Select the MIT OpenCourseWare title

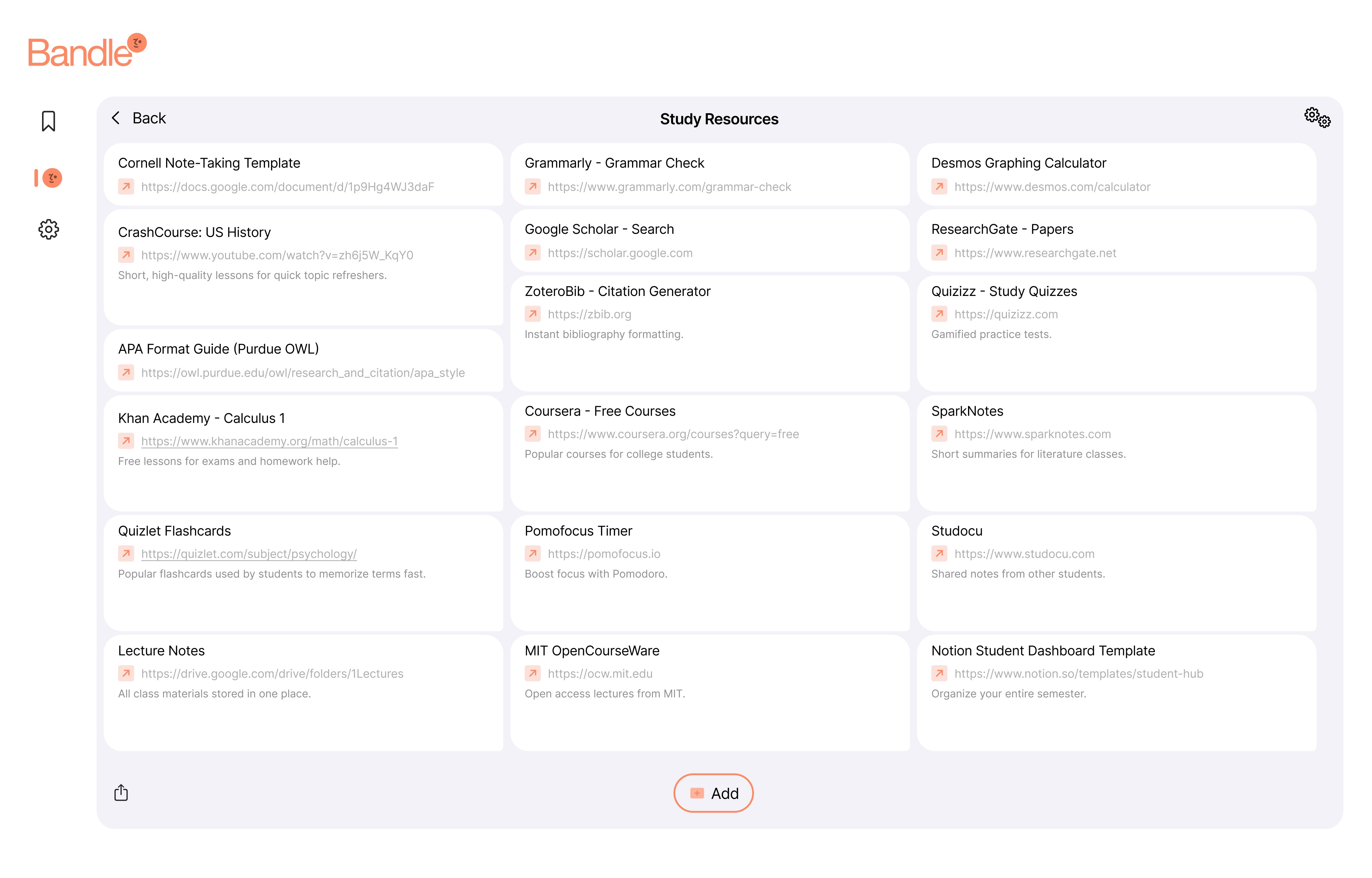pyautogui.click(x=592, y=651)
